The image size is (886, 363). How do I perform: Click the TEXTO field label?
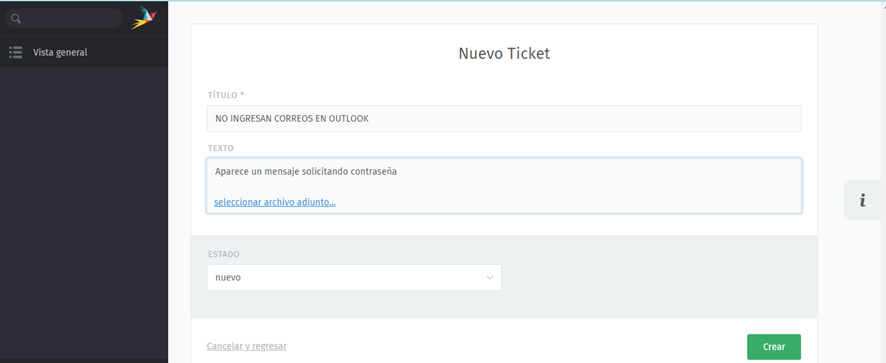(x=221, y=148)
